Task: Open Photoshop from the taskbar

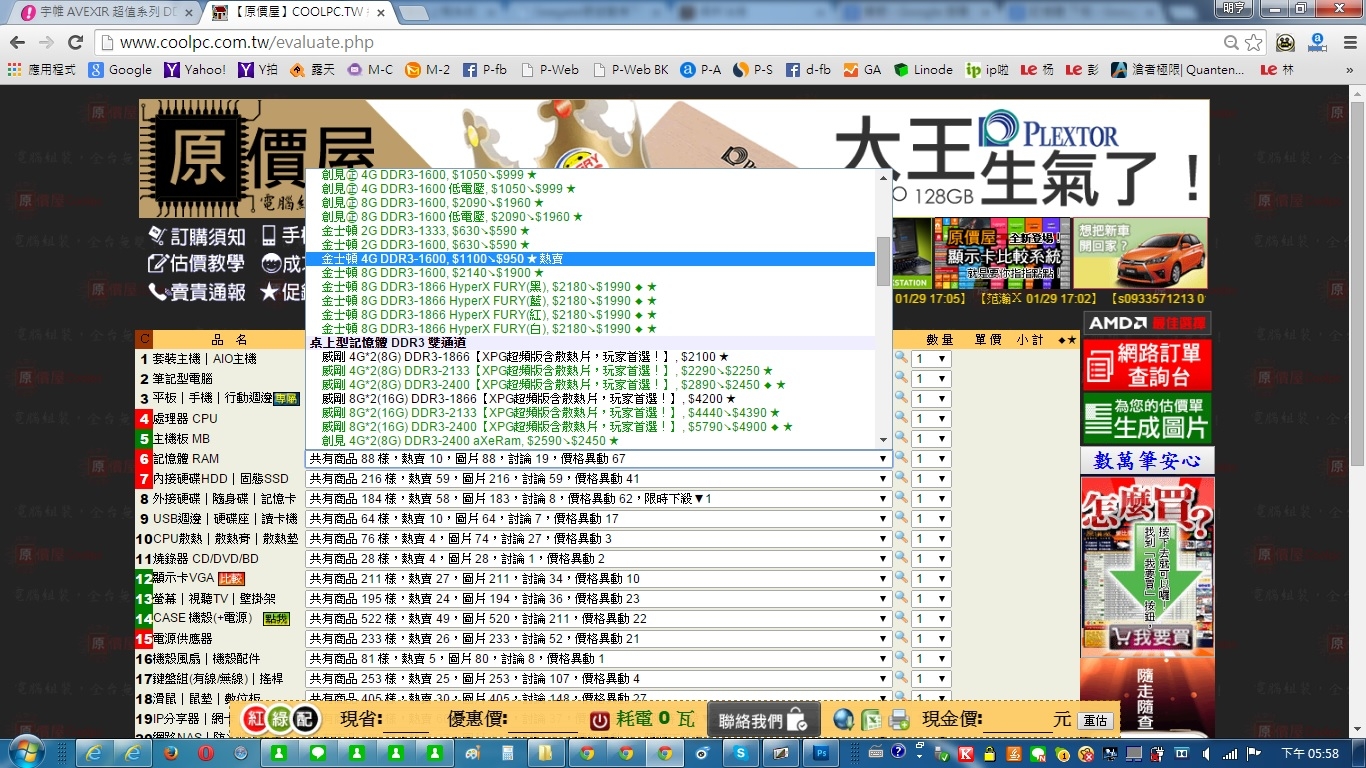Action: coord(821,753)
